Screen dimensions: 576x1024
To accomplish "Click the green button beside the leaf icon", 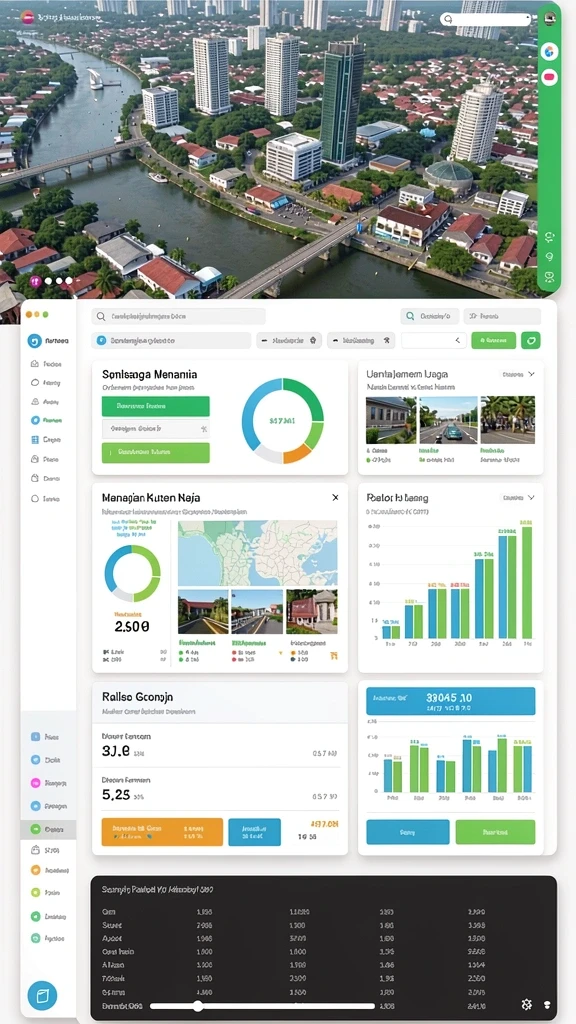I will (x=494, y=340).
